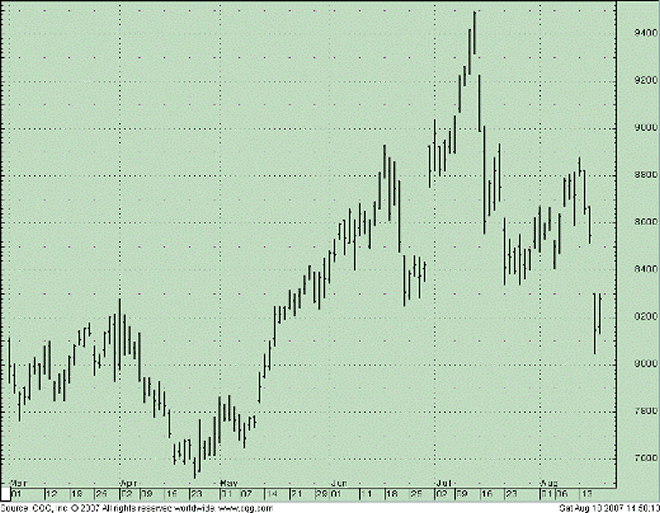Click the 8400 price axis label
660x513 pixels.
pyautogui.click(x=645, y=269)
